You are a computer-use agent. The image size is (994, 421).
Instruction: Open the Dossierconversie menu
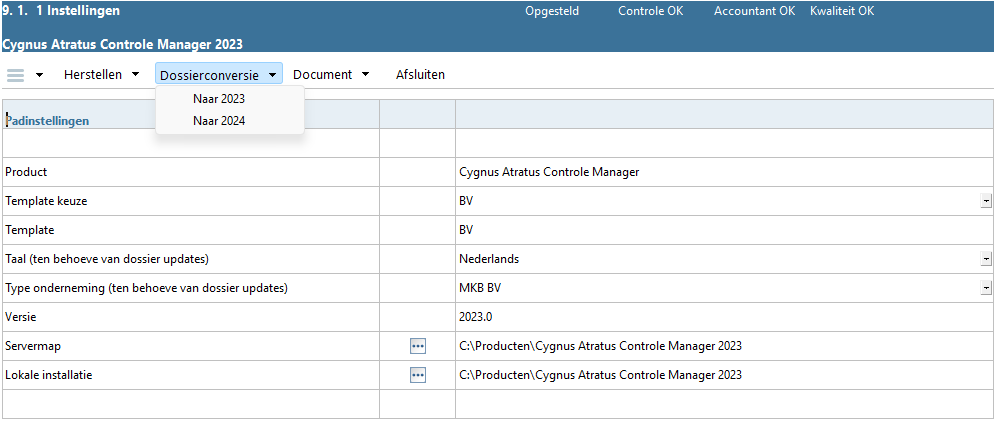pos(219,75)
